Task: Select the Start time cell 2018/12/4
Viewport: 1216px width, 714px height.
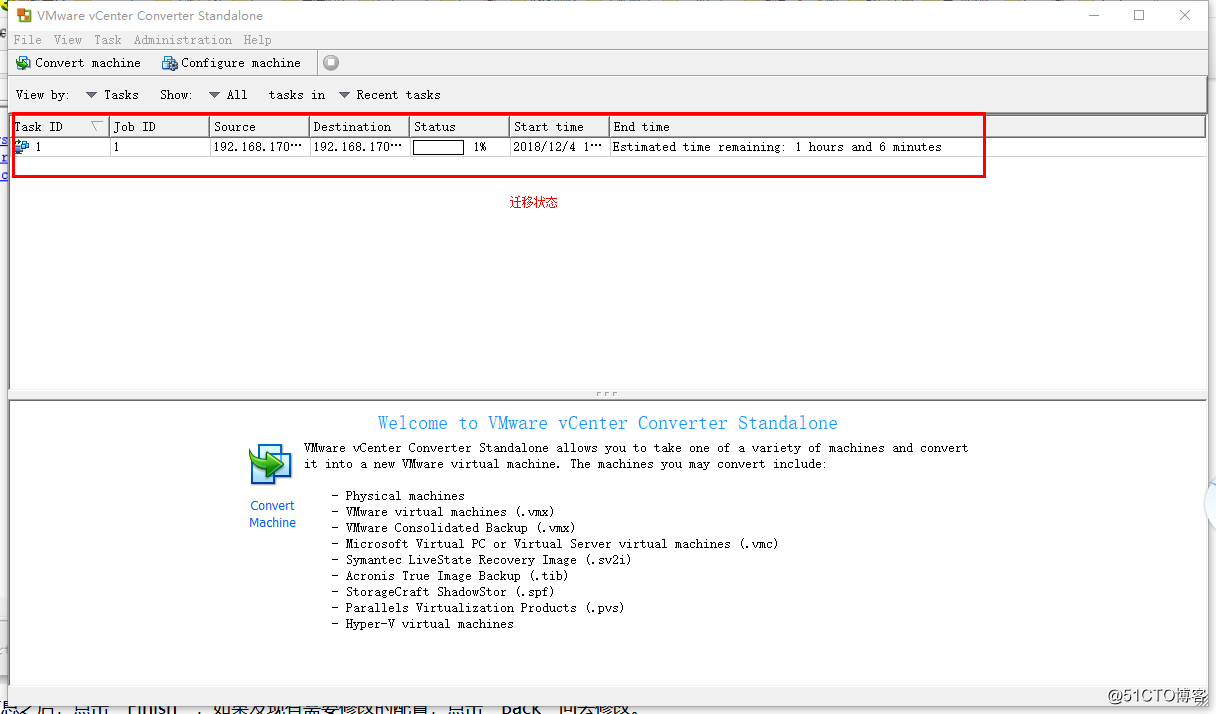Action: pos(558,147)
